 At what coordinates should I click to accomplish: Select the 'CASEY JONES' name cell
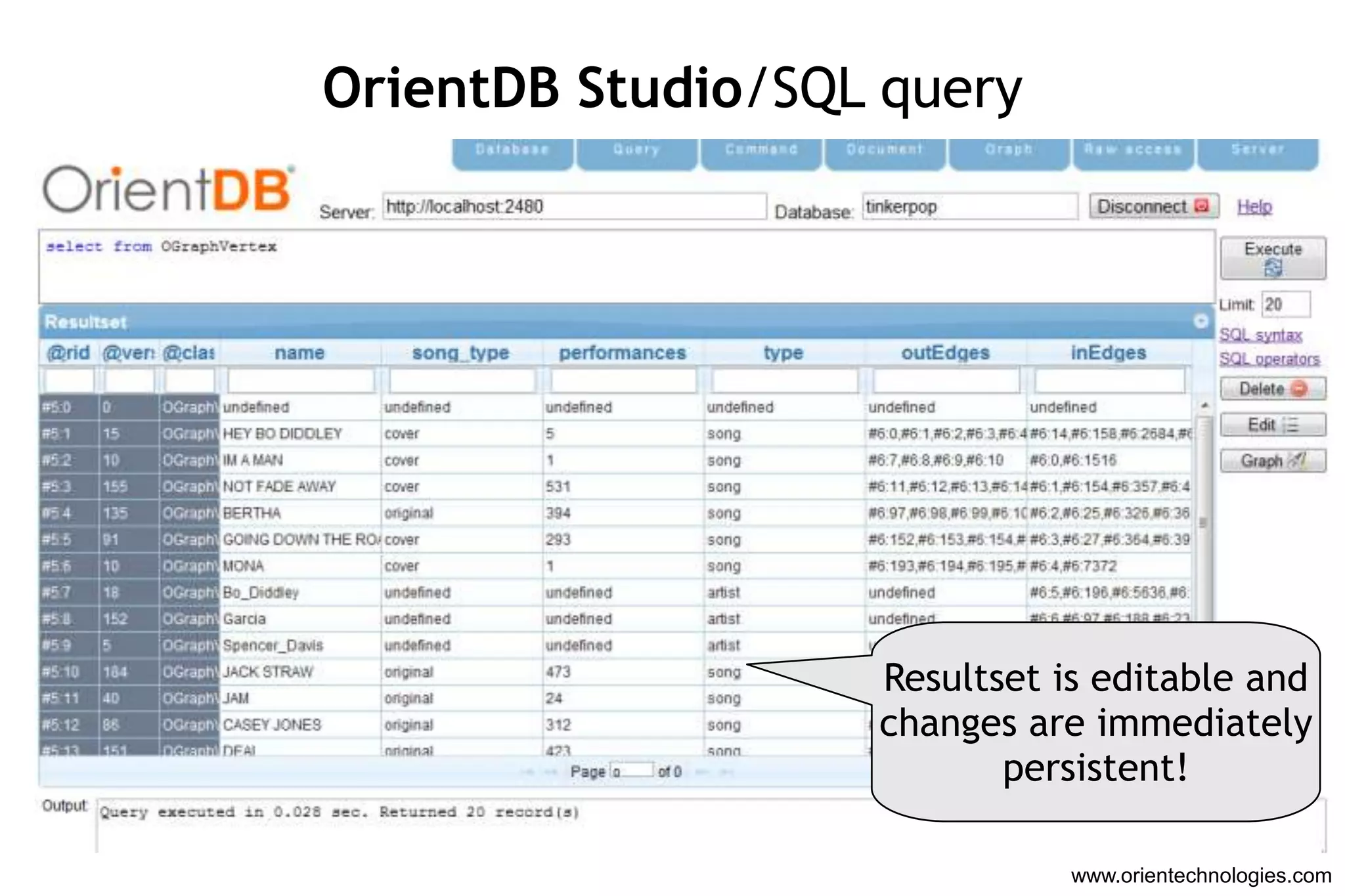pos(300,725)
